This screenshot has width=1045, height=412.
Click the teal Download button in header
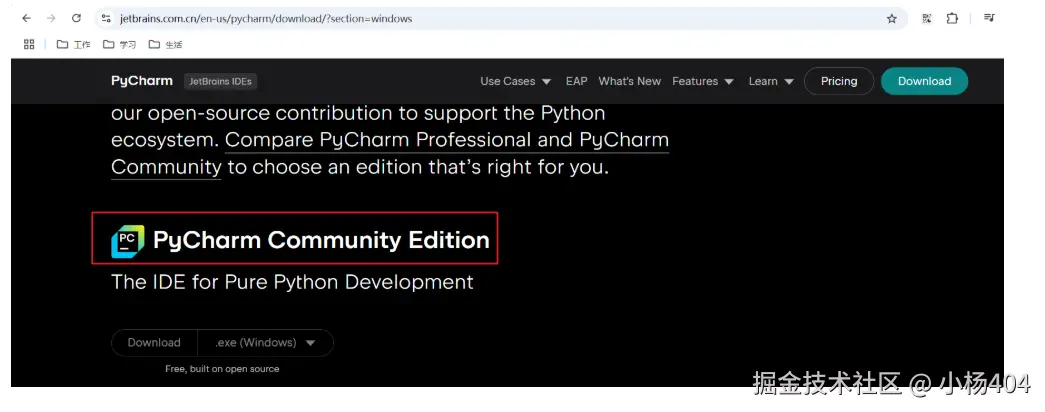tap(924, 81)
